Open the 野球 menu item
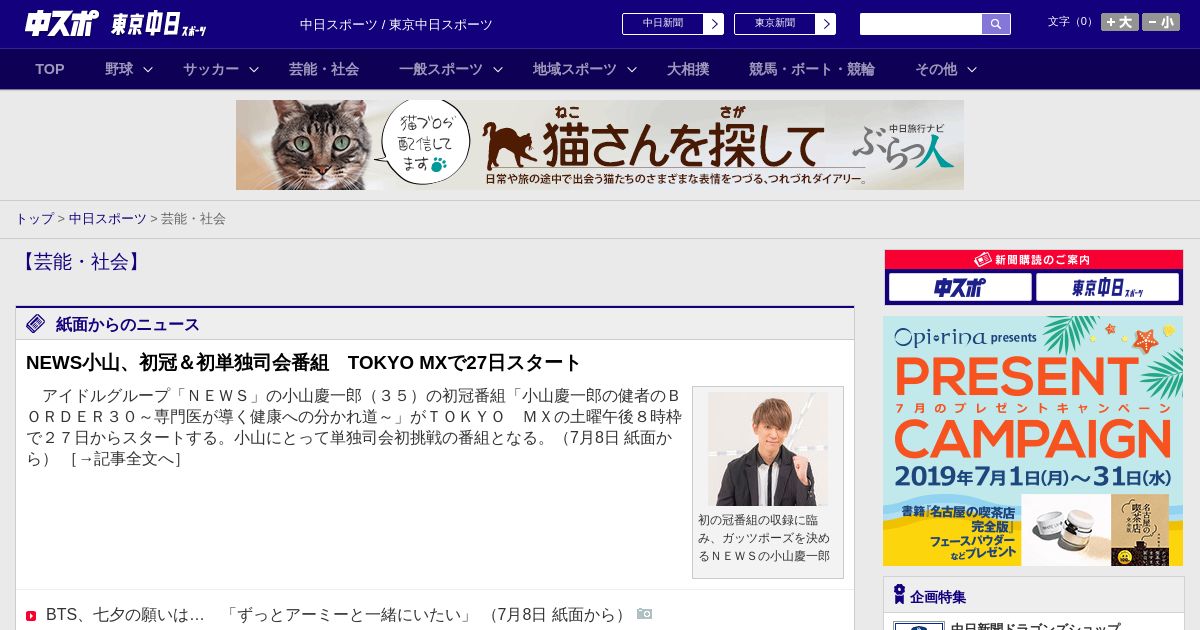The image size is (1200, 630). [x=119, y=69]
